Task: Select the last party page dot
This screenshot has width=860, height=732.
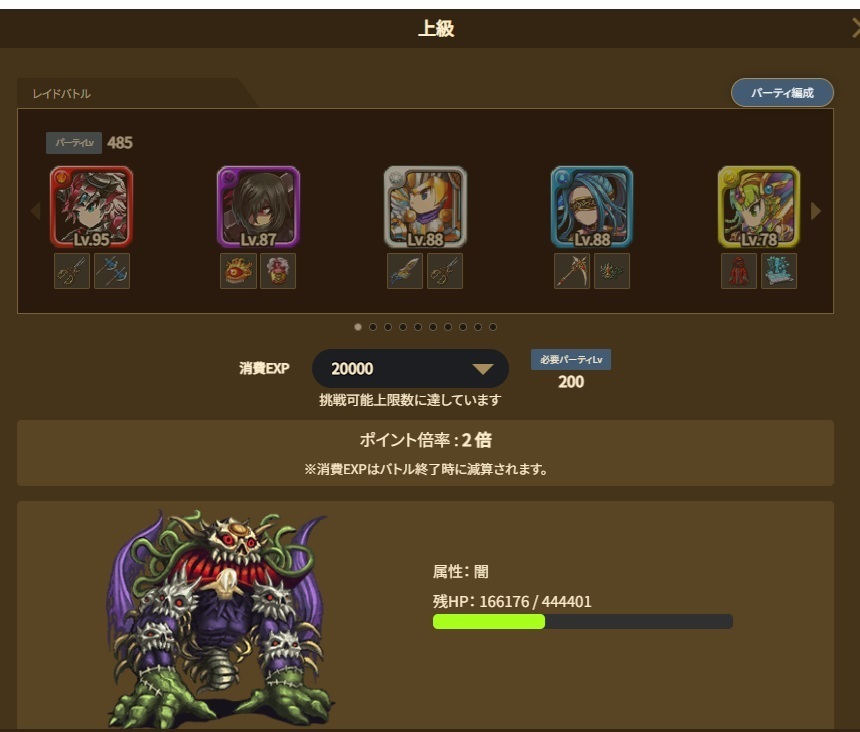Action: pyautogui.click(x=493, y=327)
